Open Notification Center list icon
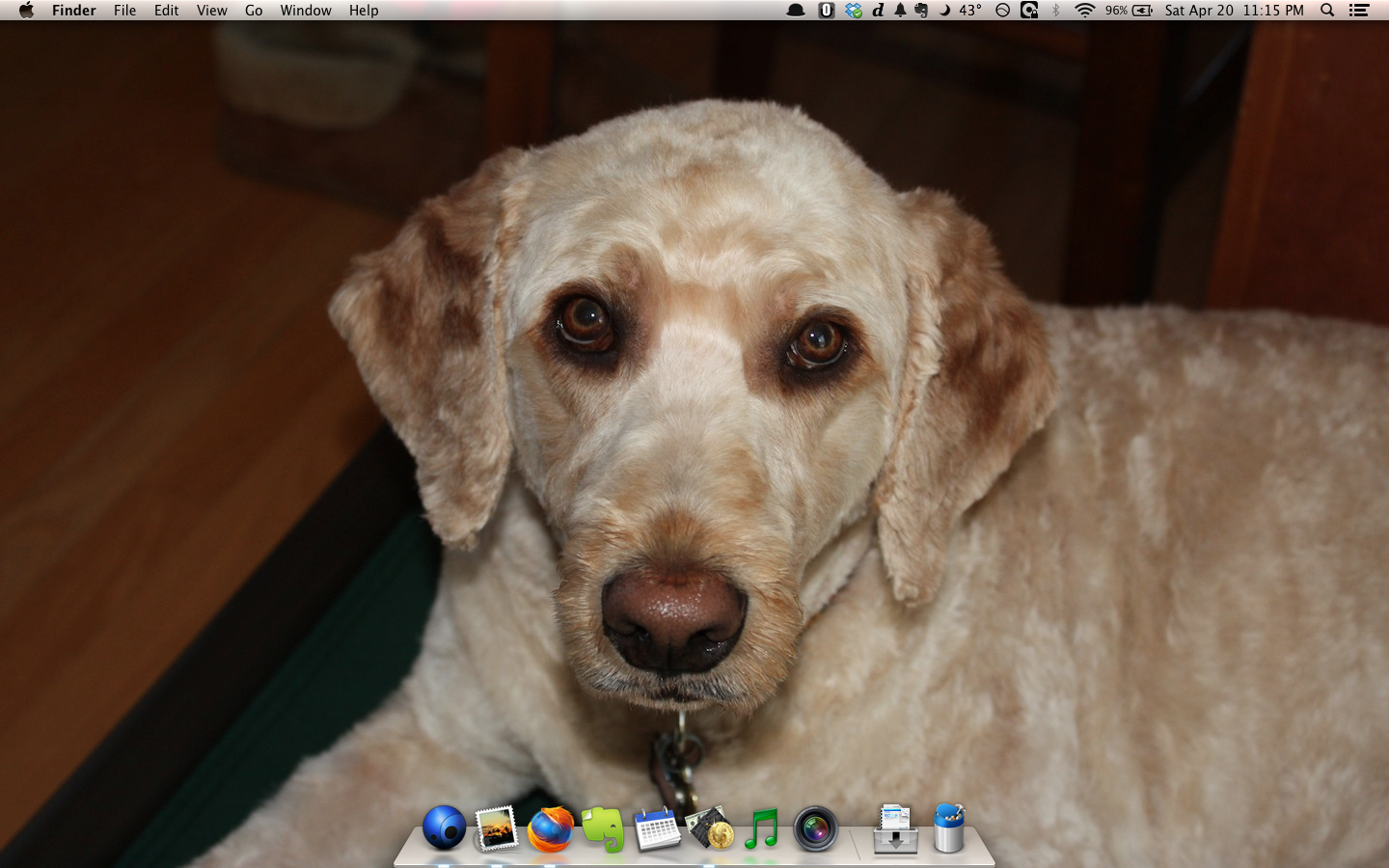This screenshot has width=1389, height=868. 1359,11
